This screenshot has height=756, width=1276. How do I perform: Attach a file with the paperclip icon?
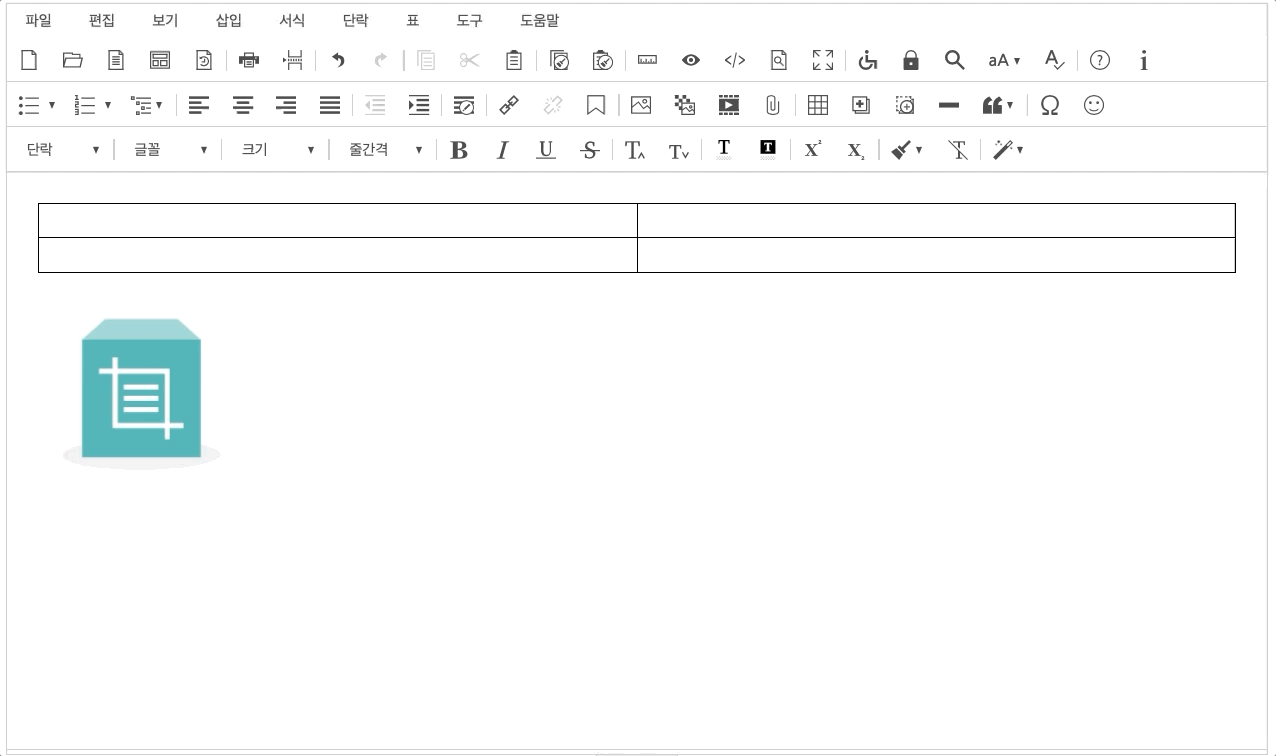[x=772, y=105]
